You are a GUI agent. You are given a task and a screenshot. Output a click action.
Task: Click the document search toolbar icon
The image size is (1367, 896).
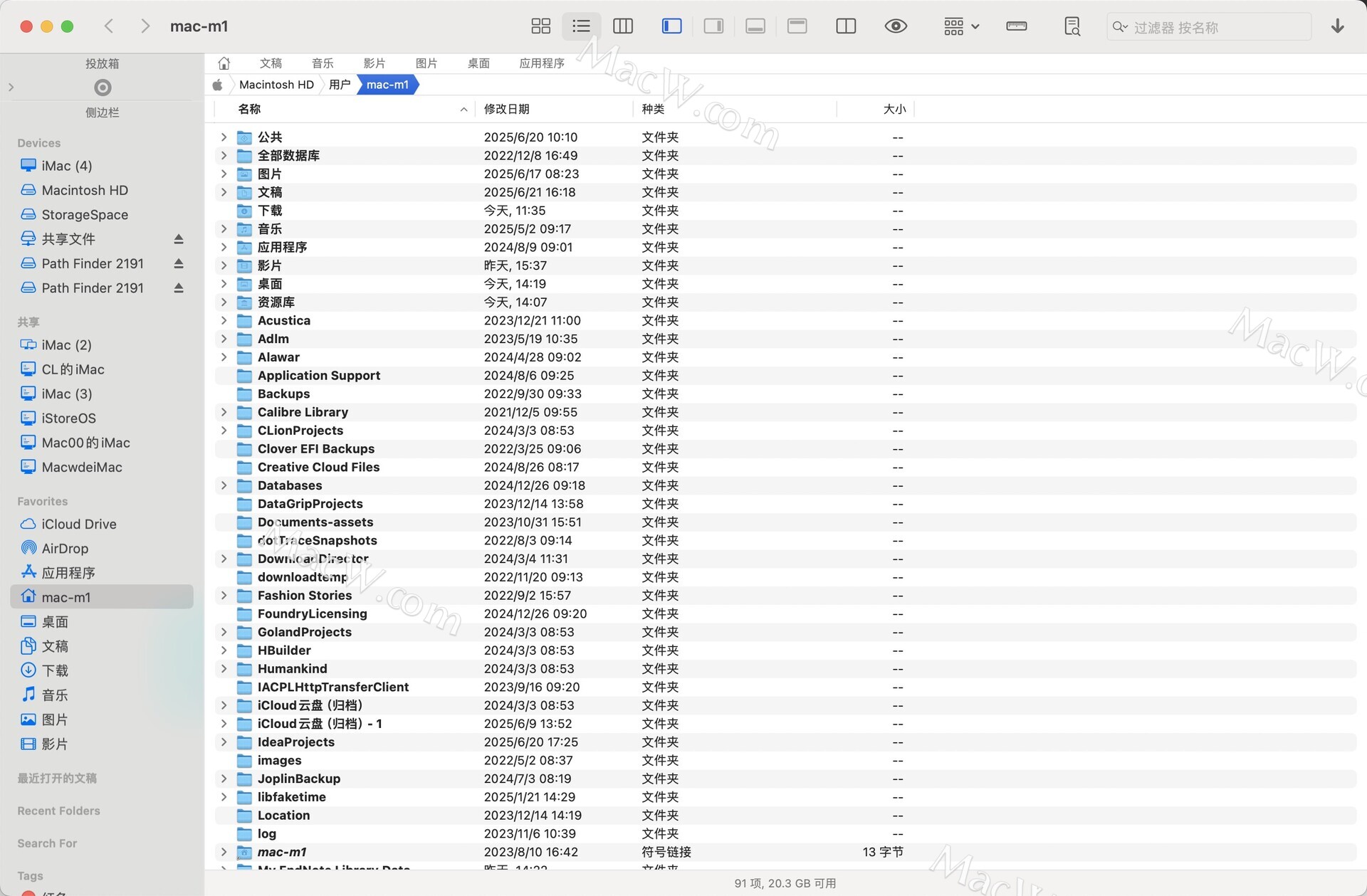[1072, 26]
